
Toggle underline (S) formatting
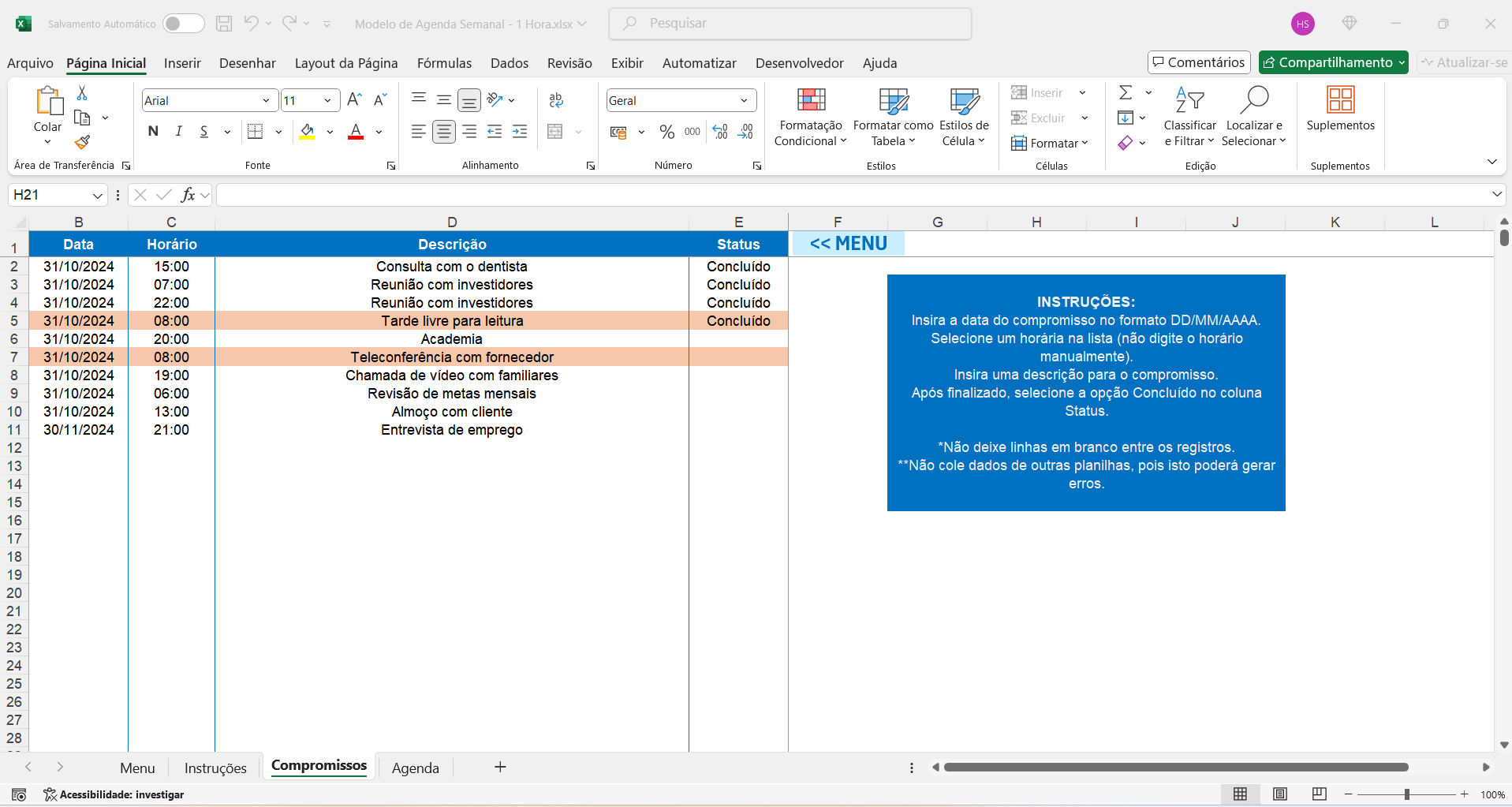point(204,131)
